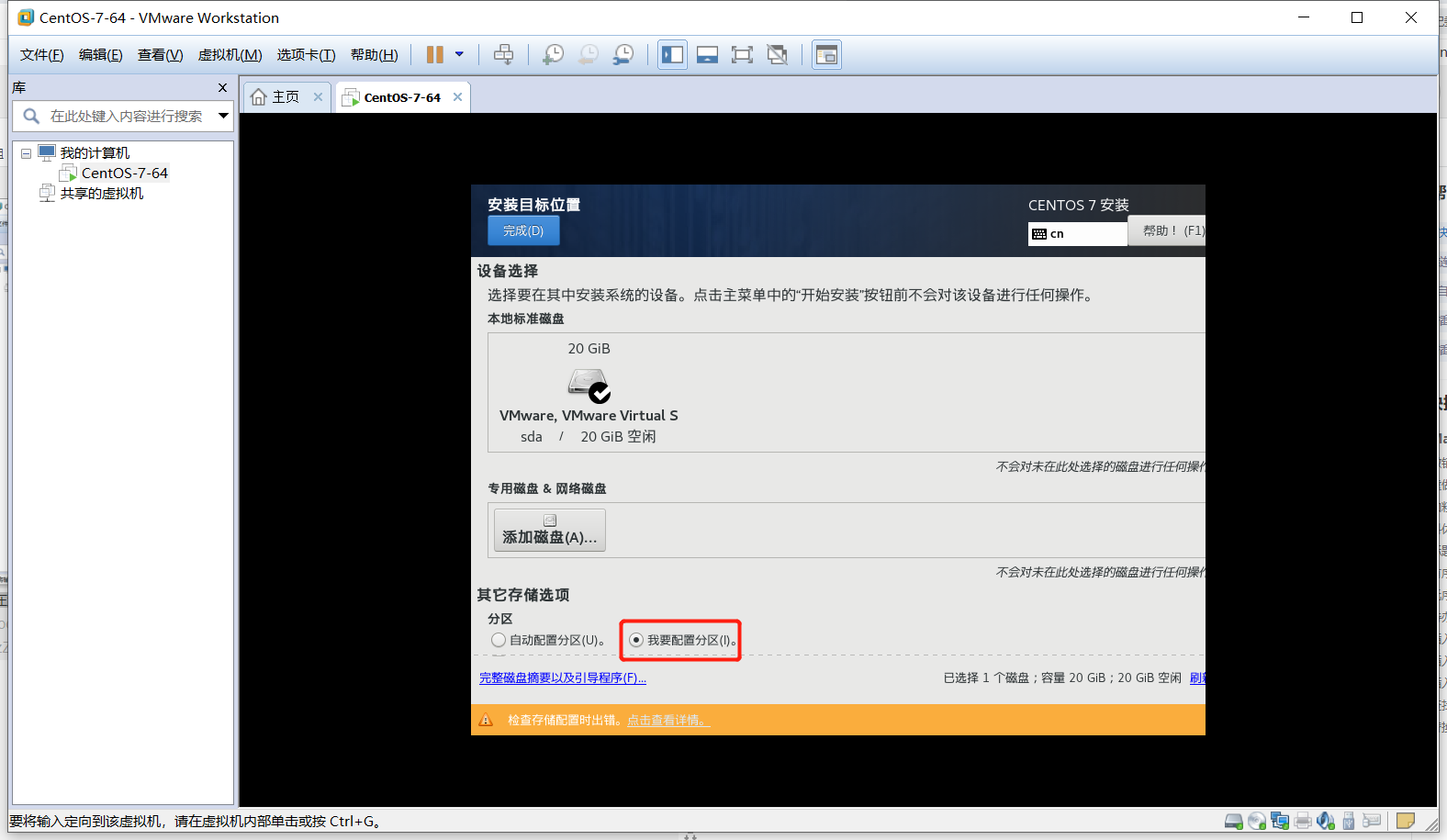Take a snapshot of this virtual machine
Viewport: 1447px width, 840px height.
(x=554, y=55)
